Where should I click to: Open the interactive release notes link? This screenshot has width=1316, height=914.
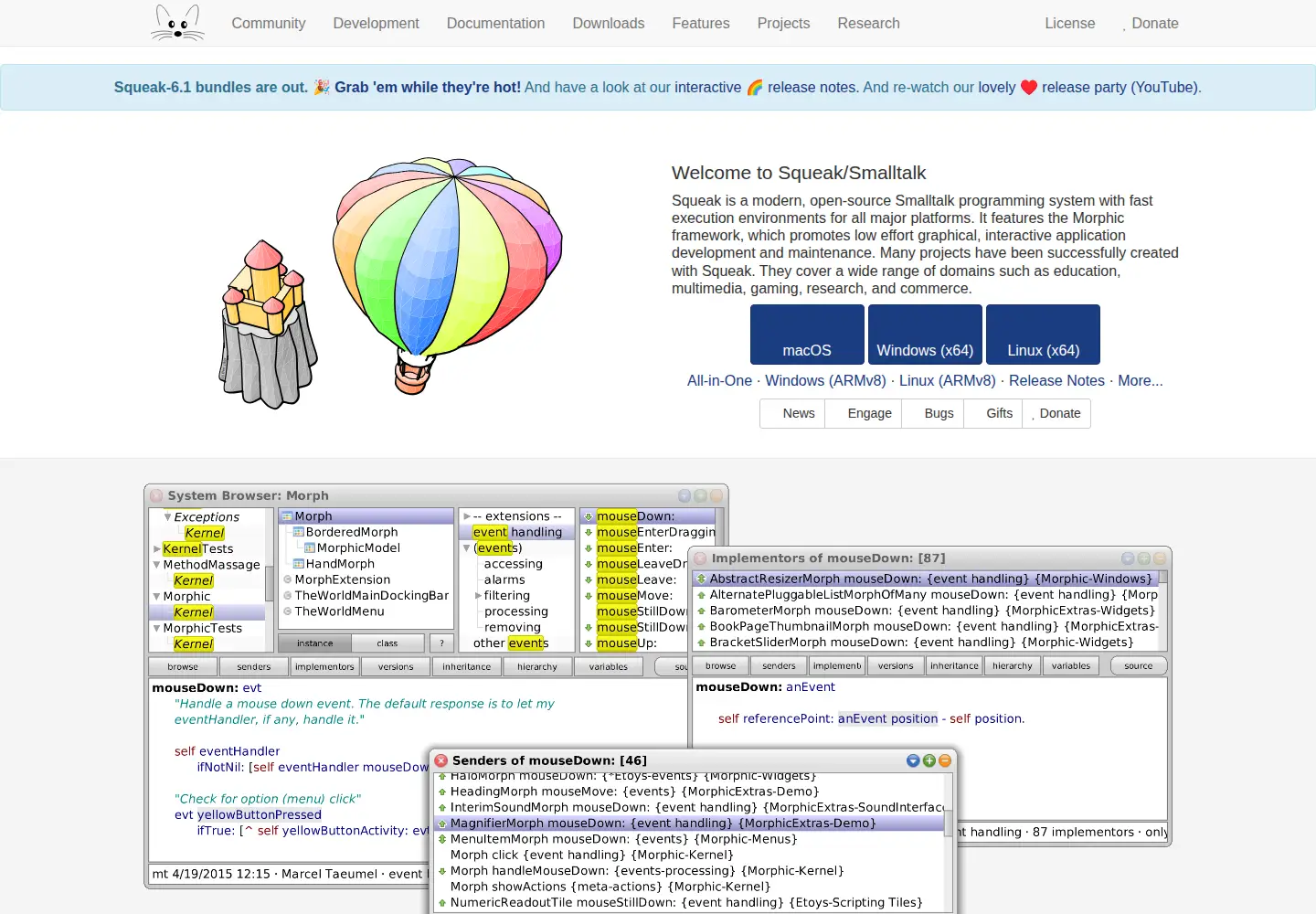[x=766, y=88]
